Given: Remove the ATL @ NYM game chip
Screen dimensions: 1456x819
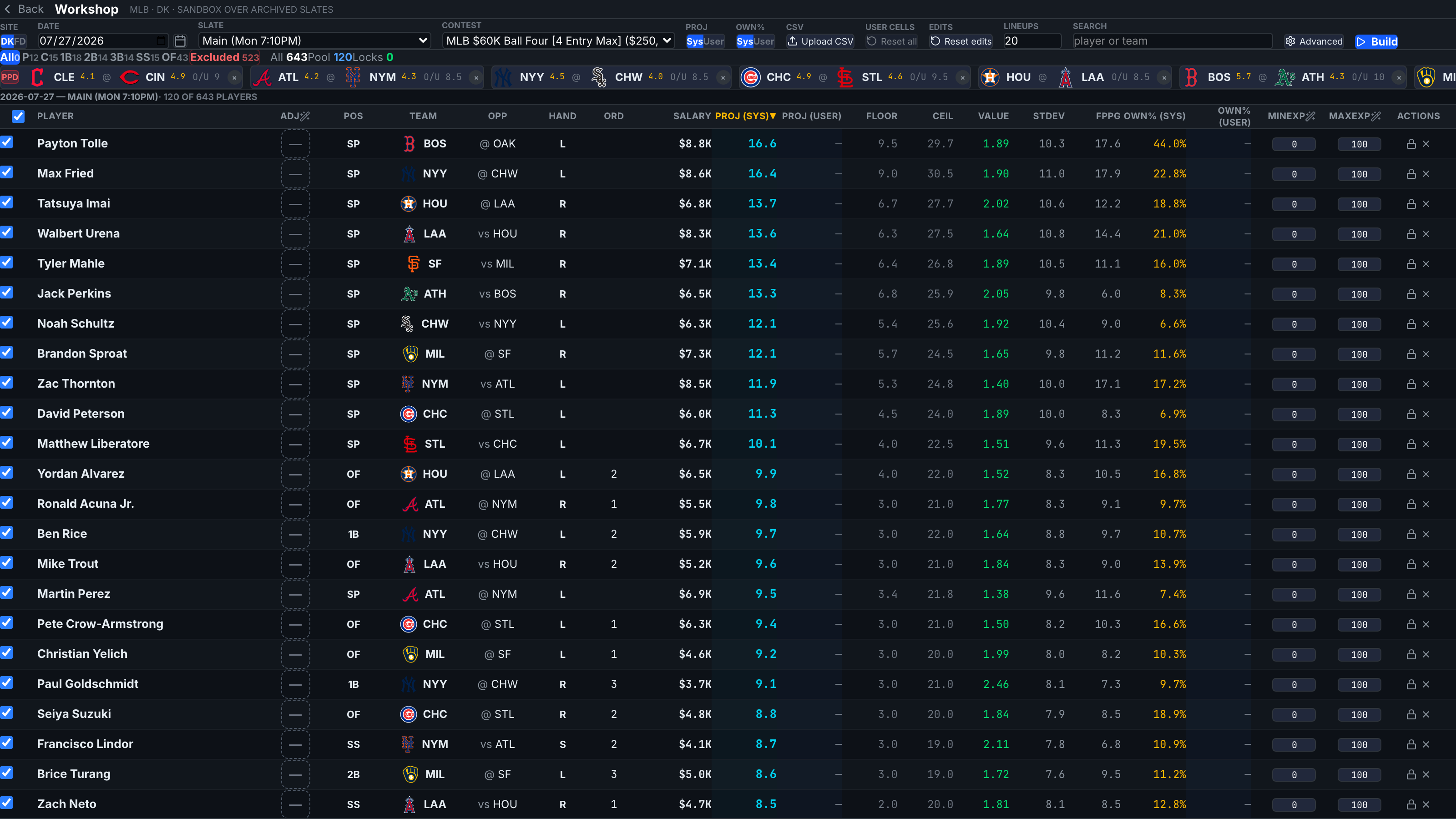Looking at the screenshot, I should pos(476,77).
